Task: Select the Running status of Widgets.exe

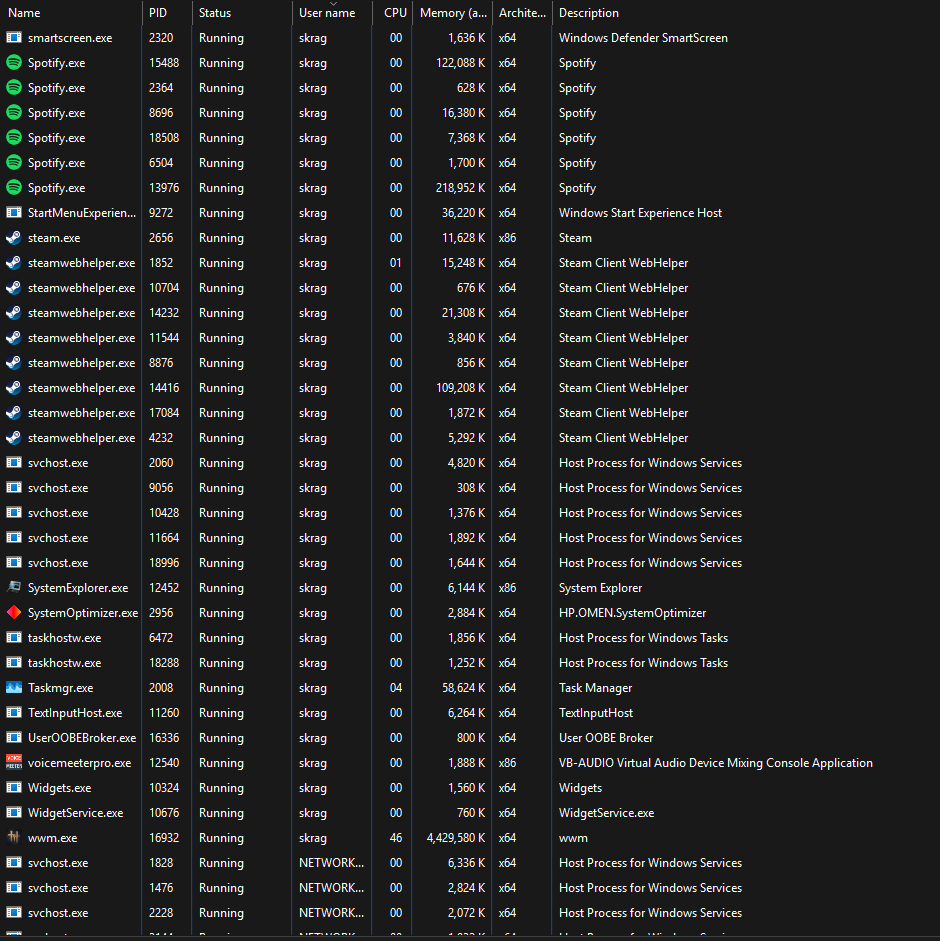Action: [221, 787]
